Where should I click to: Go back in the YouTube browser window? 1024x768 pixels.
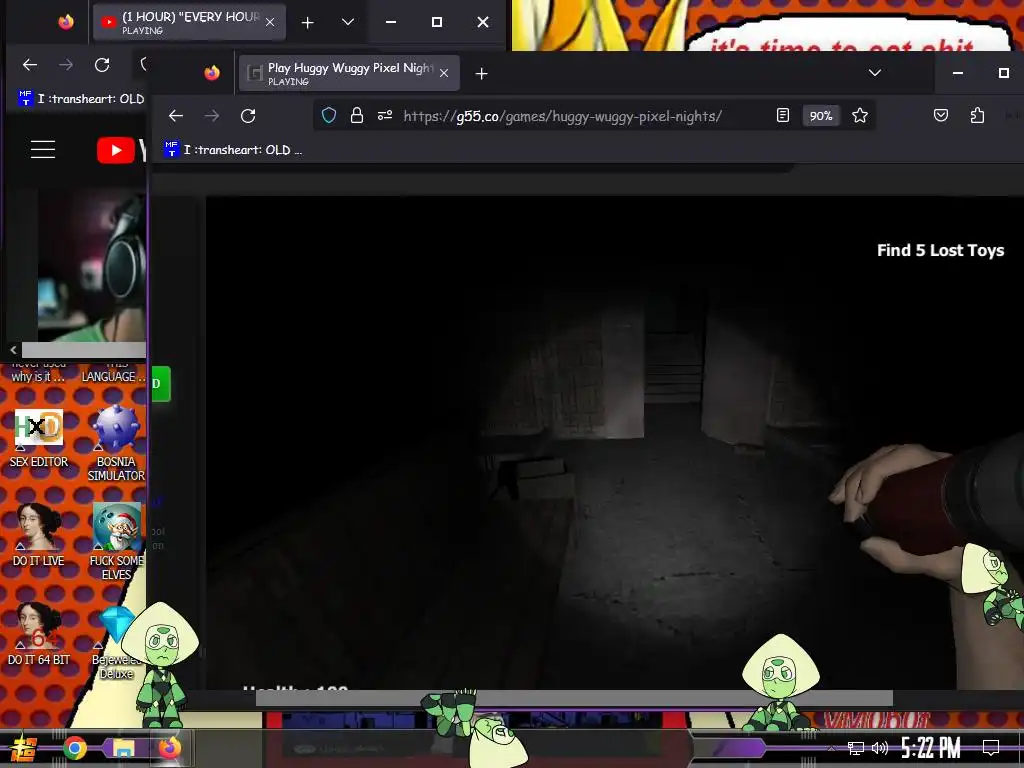click(x=30, y=65)
